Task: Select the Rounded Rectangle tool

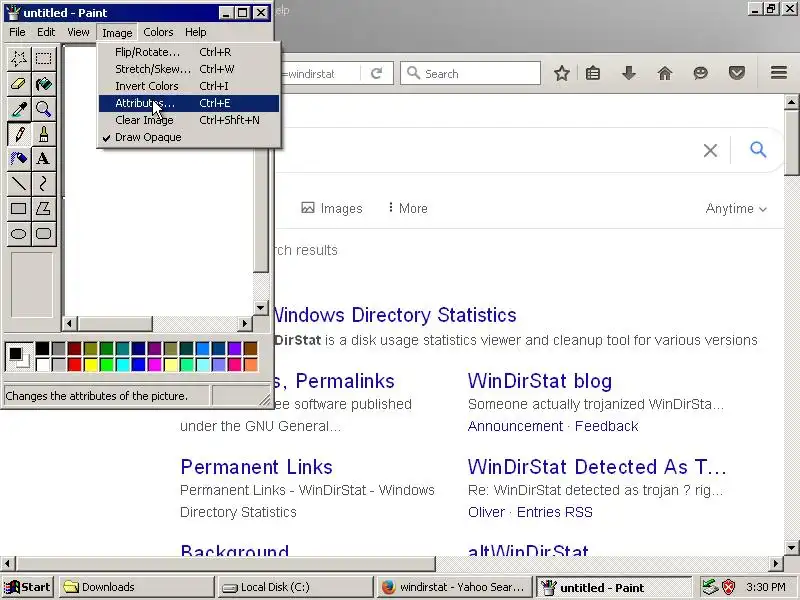Action: coord(43,234)
